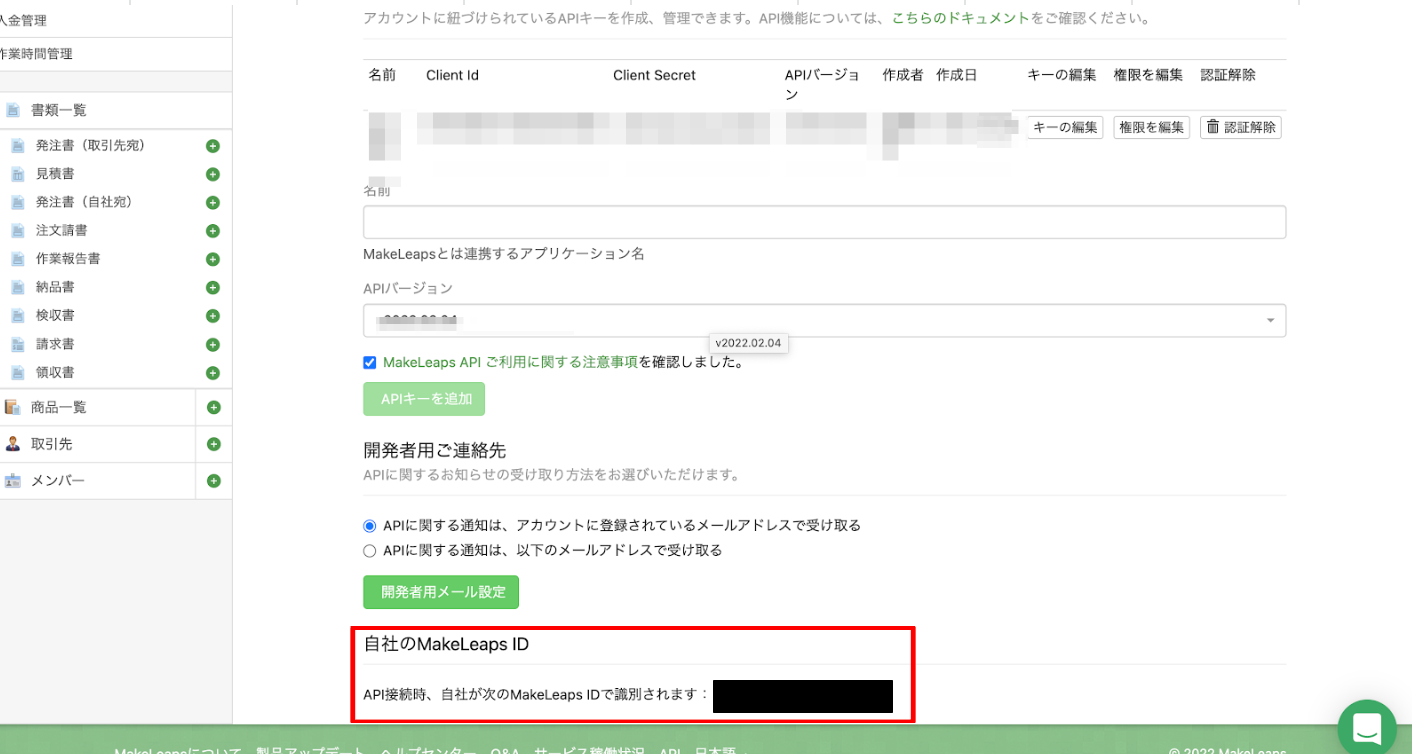Open the chat support widget
The height and width of the screenshot is (754, 1412).
1366,728
